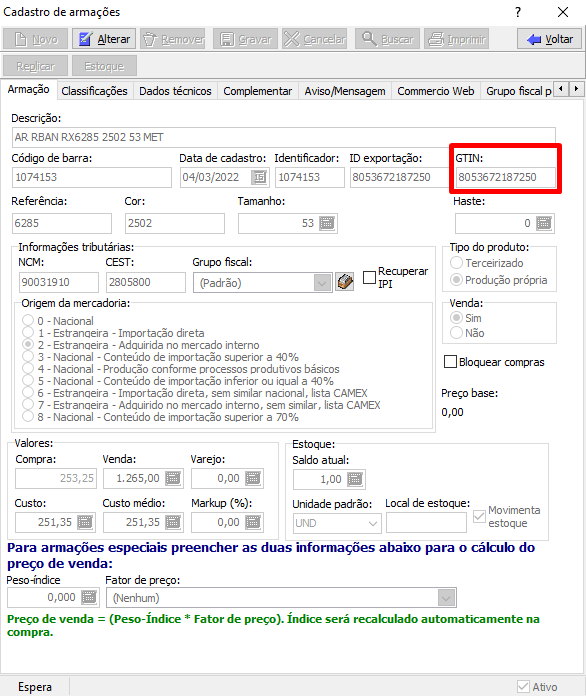Expand the Grupo fiscal dropdown
The image size is (586, 696).
[322, 283]
